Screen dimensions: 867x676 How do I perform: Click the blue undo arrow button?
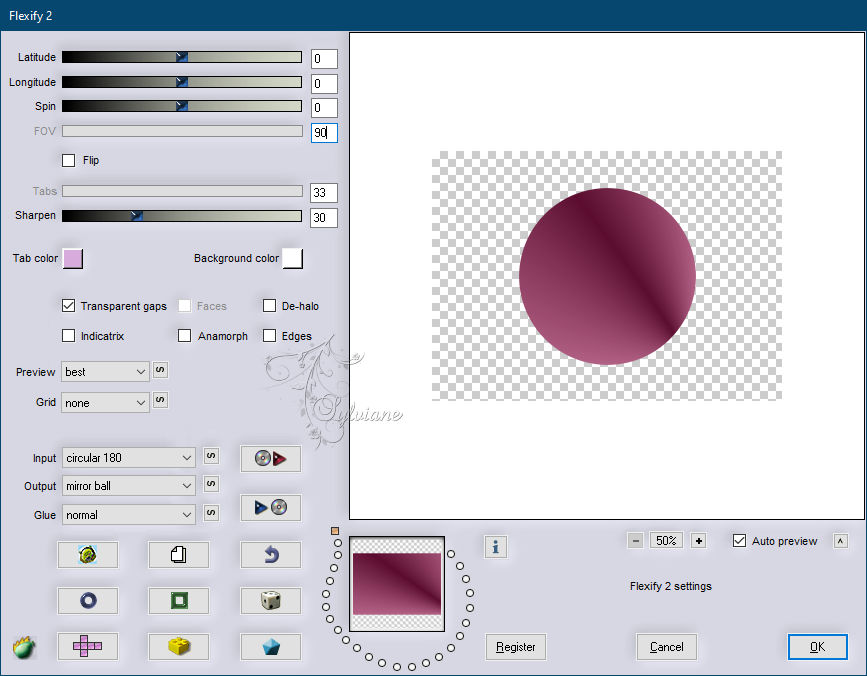pos(270,554)
